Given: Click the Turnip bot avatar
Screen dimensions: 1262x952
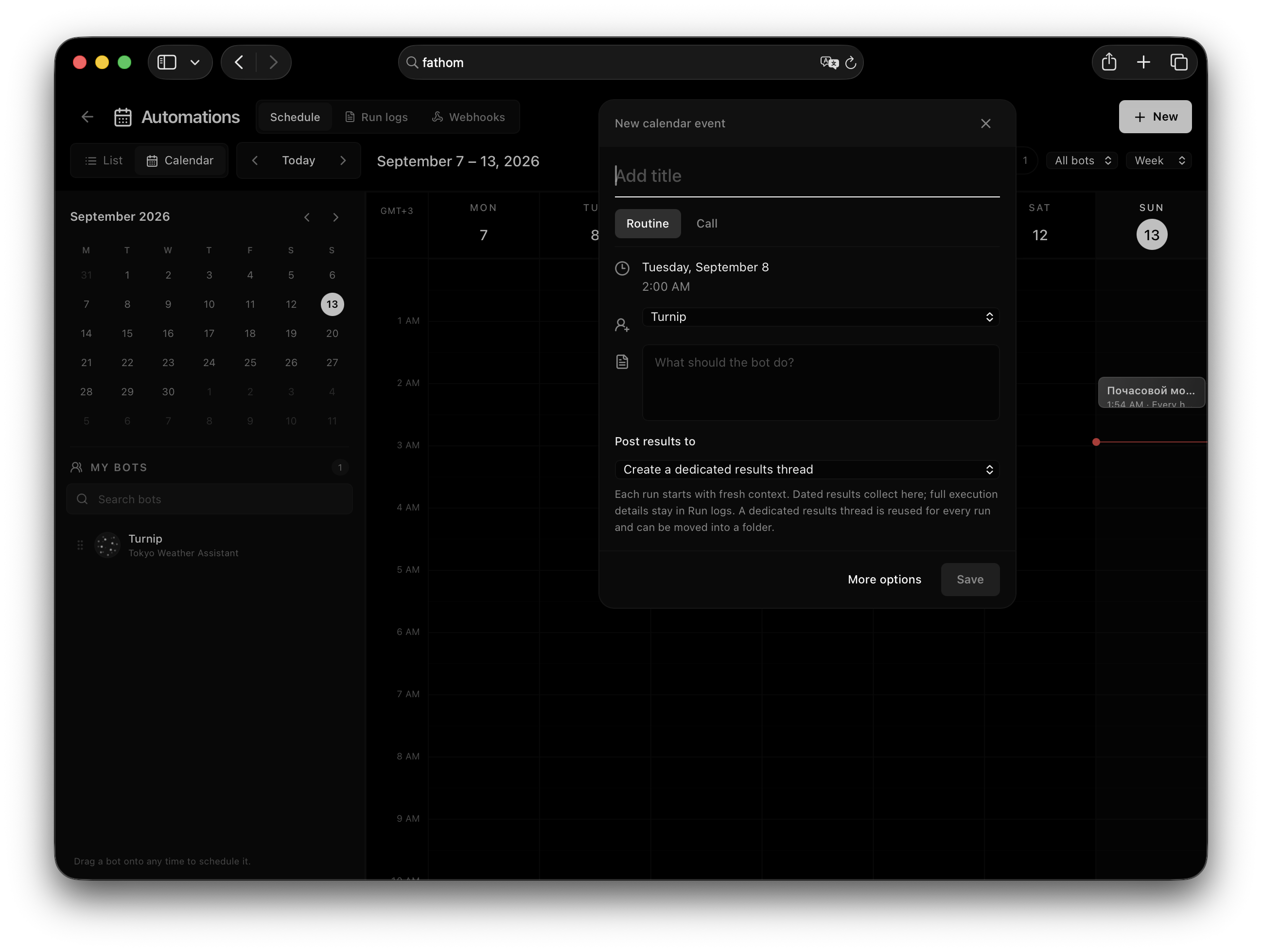Looking at the screenshot, I should coord(107,546).
